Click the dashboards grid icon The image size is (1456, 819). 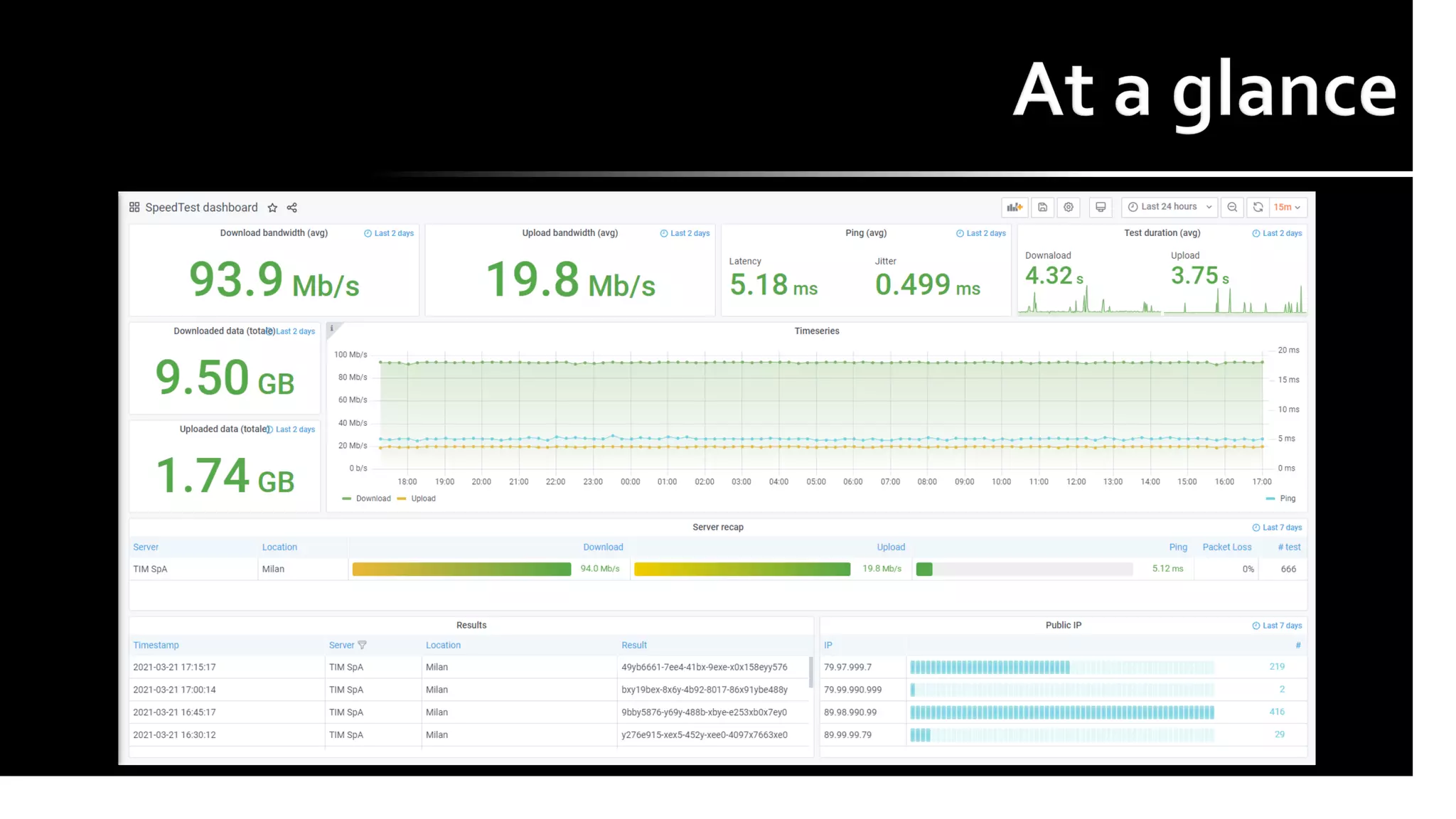point(134,207)
